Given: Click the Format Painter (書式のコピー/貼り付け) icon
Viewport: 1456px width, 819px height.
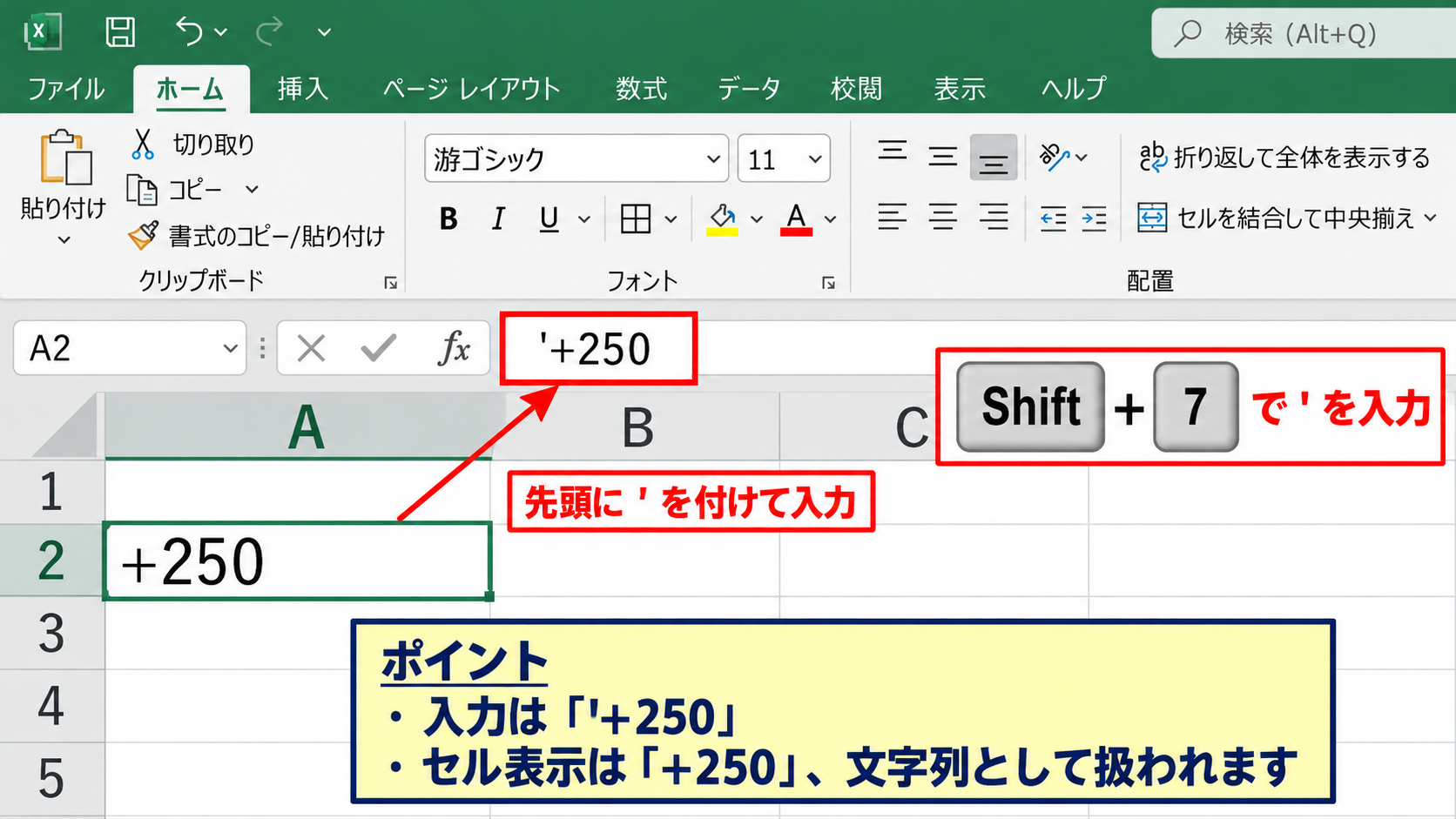Looking at the screenshot, I should [143, 235].
